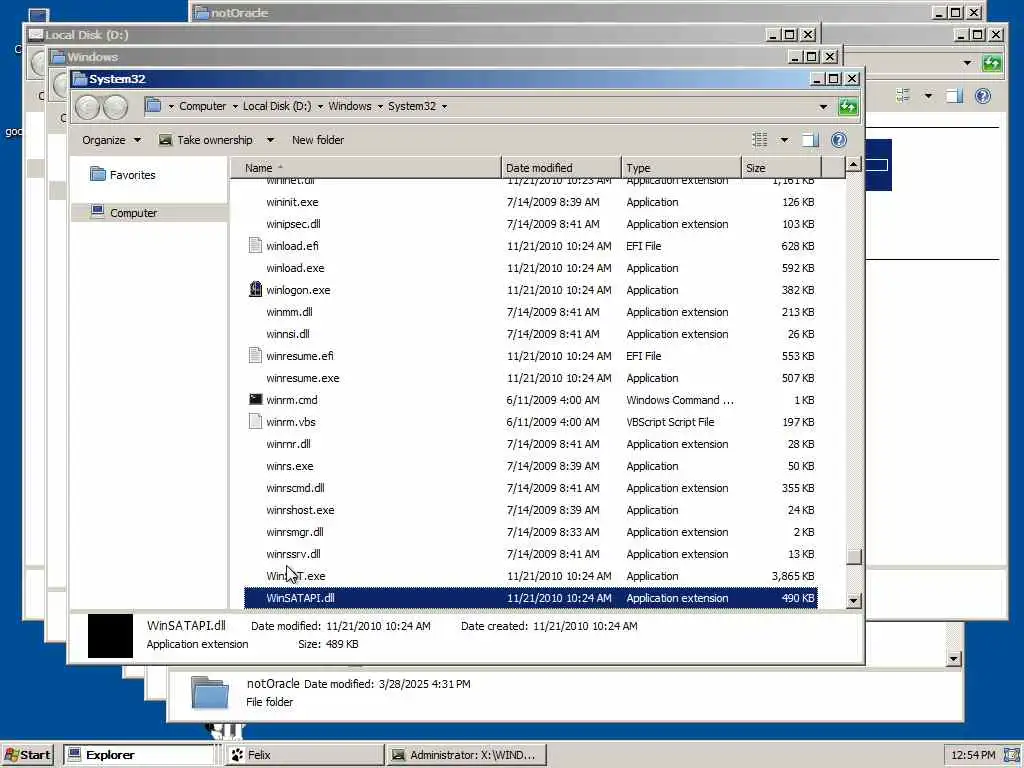
Task: Click the System32 title bar folder icon
Action: 80,79
